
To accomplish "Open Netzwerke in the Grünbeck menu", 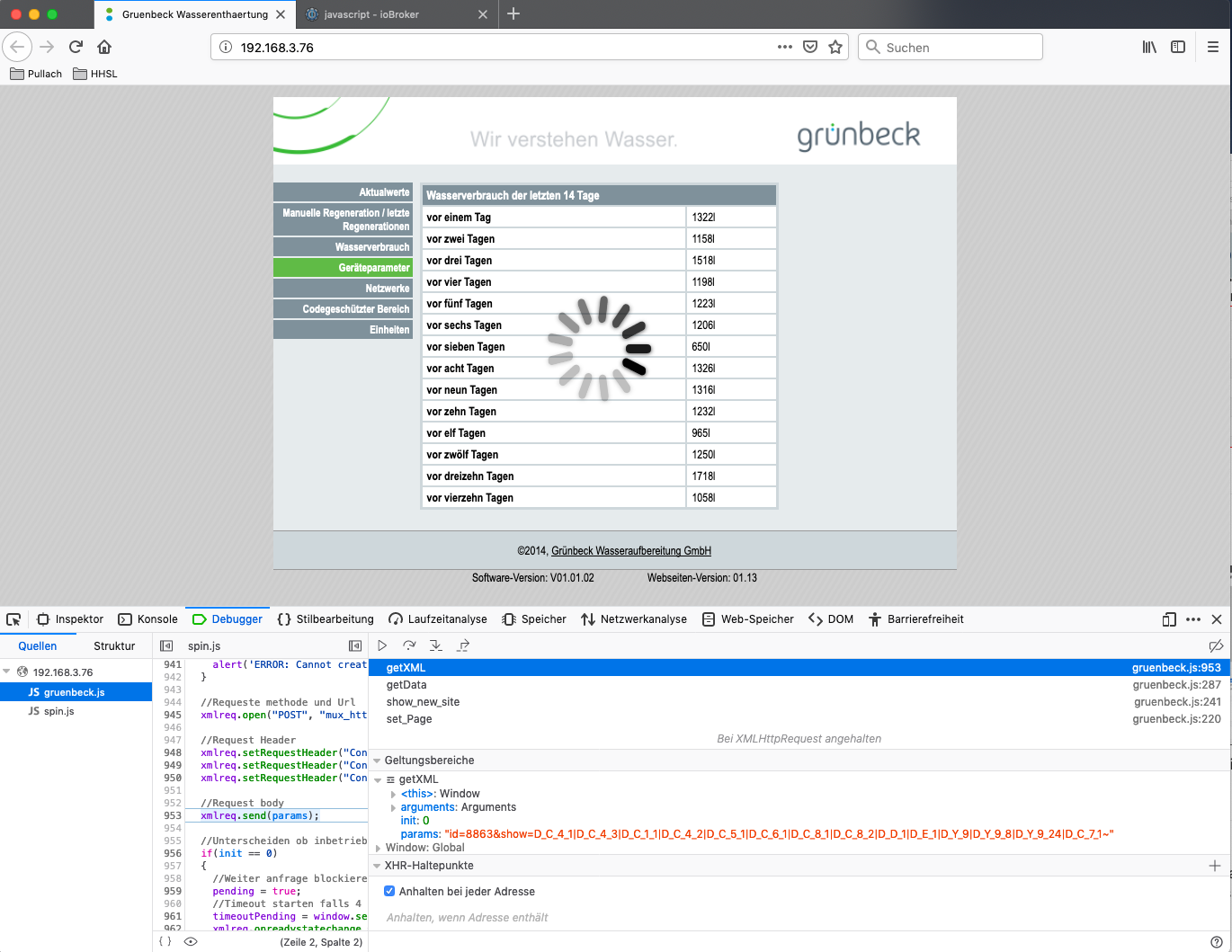I will pyautogui.click(x=343, y=289).
